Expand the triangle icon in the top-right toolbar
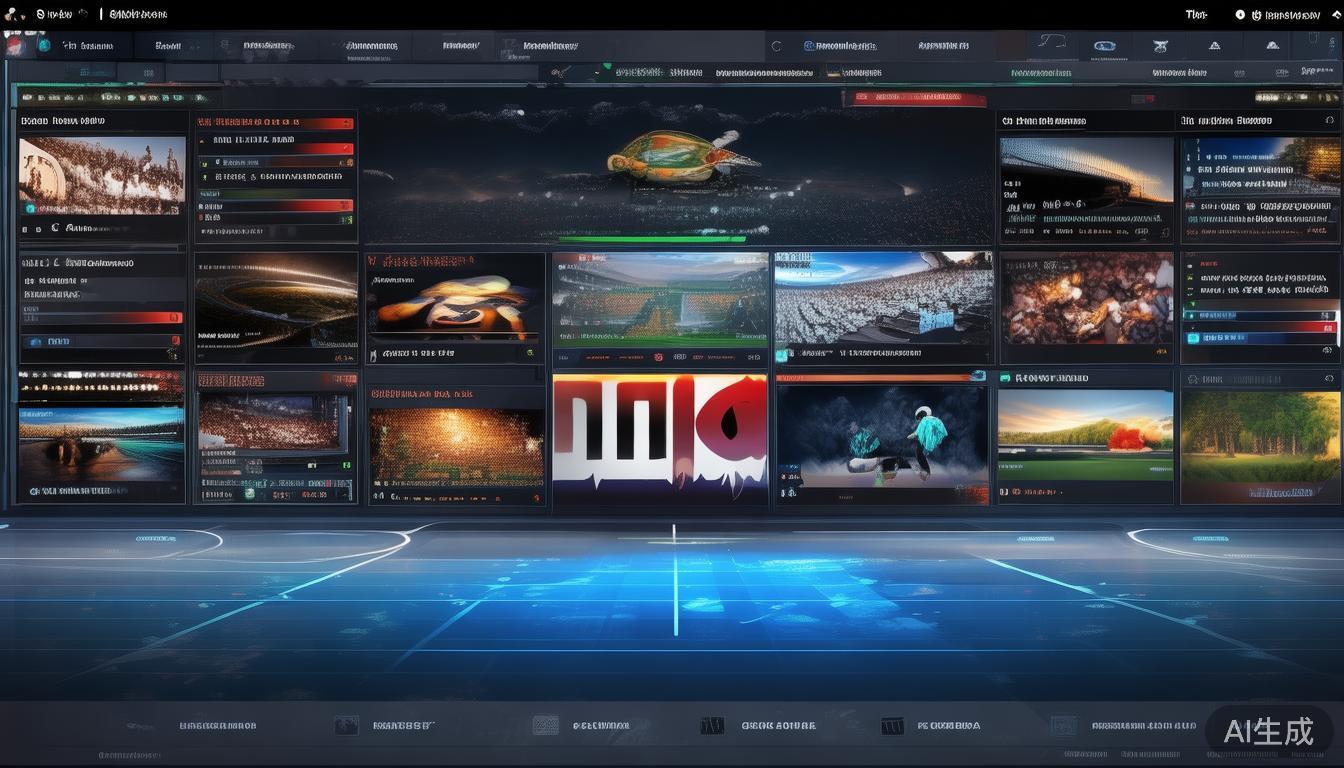This screenshot has height=768, width=1344. (1214, 46)
